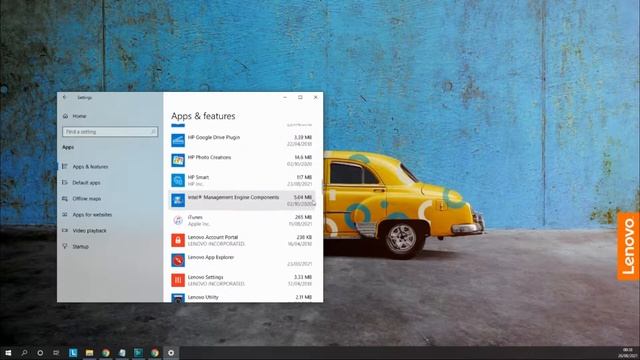Open the Chrome icon beside Settings gear

[155, 353]
